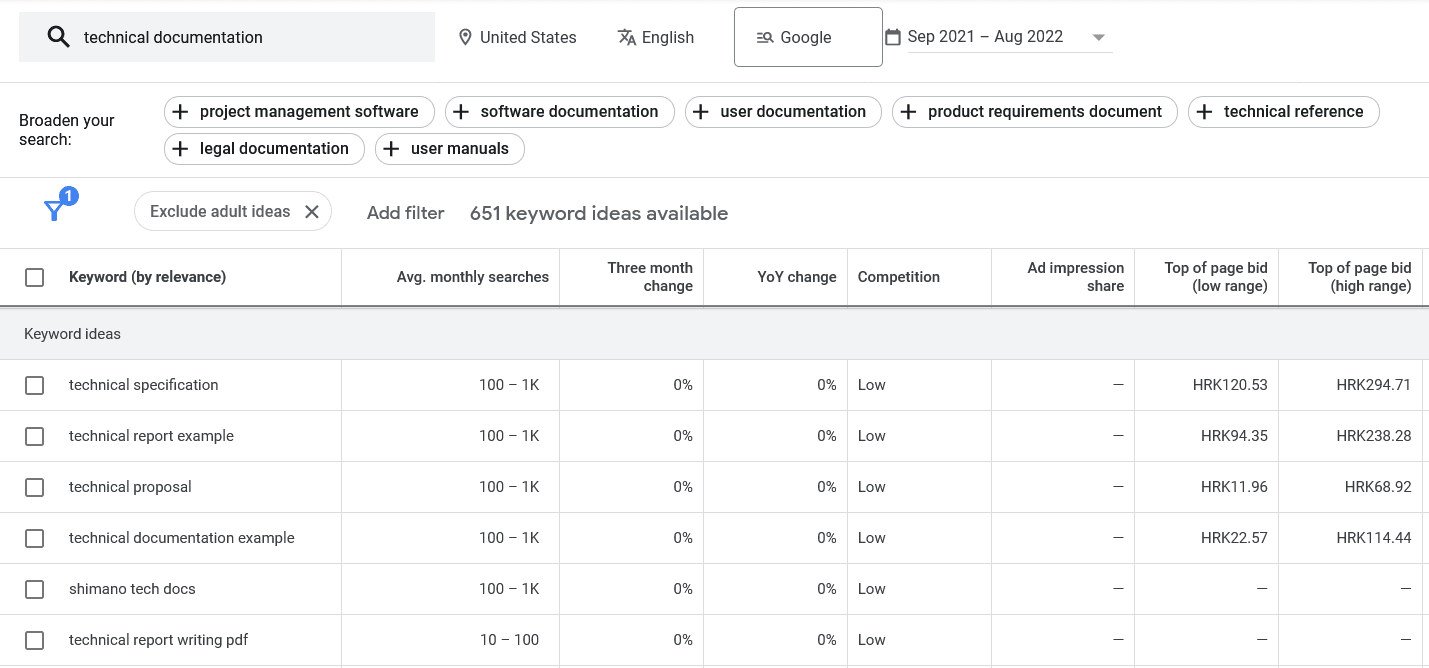Image resolution: width=1429 pixels, height=668 pixels.
Task: Click the Google search network icon
Action: (765, 37)
